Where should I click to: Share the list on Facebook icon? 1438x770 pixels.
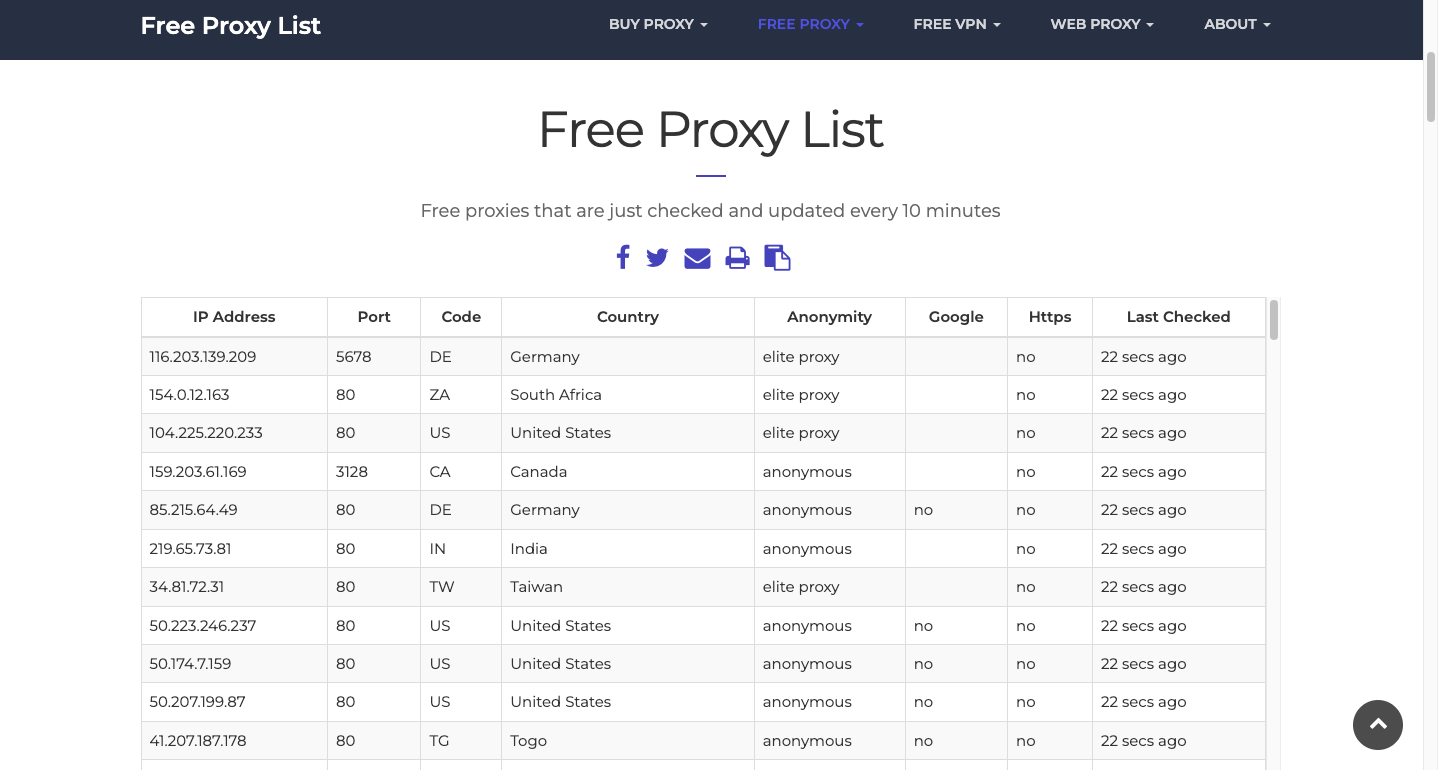pos(622,258)
